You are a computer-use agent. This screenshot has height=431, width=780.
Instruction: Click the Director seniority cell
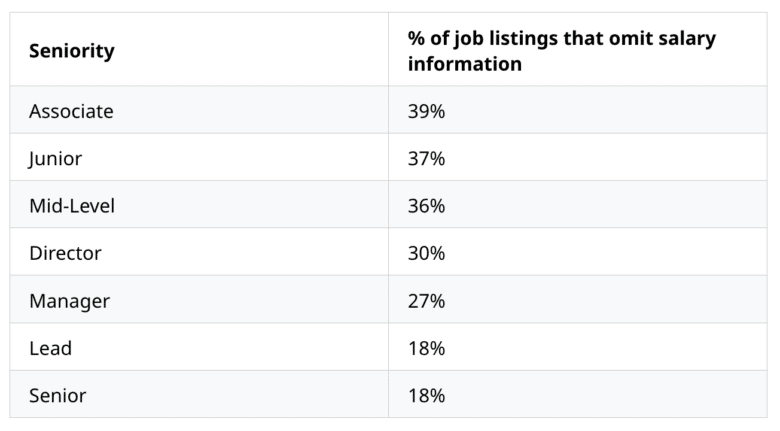tap(65, 253)
